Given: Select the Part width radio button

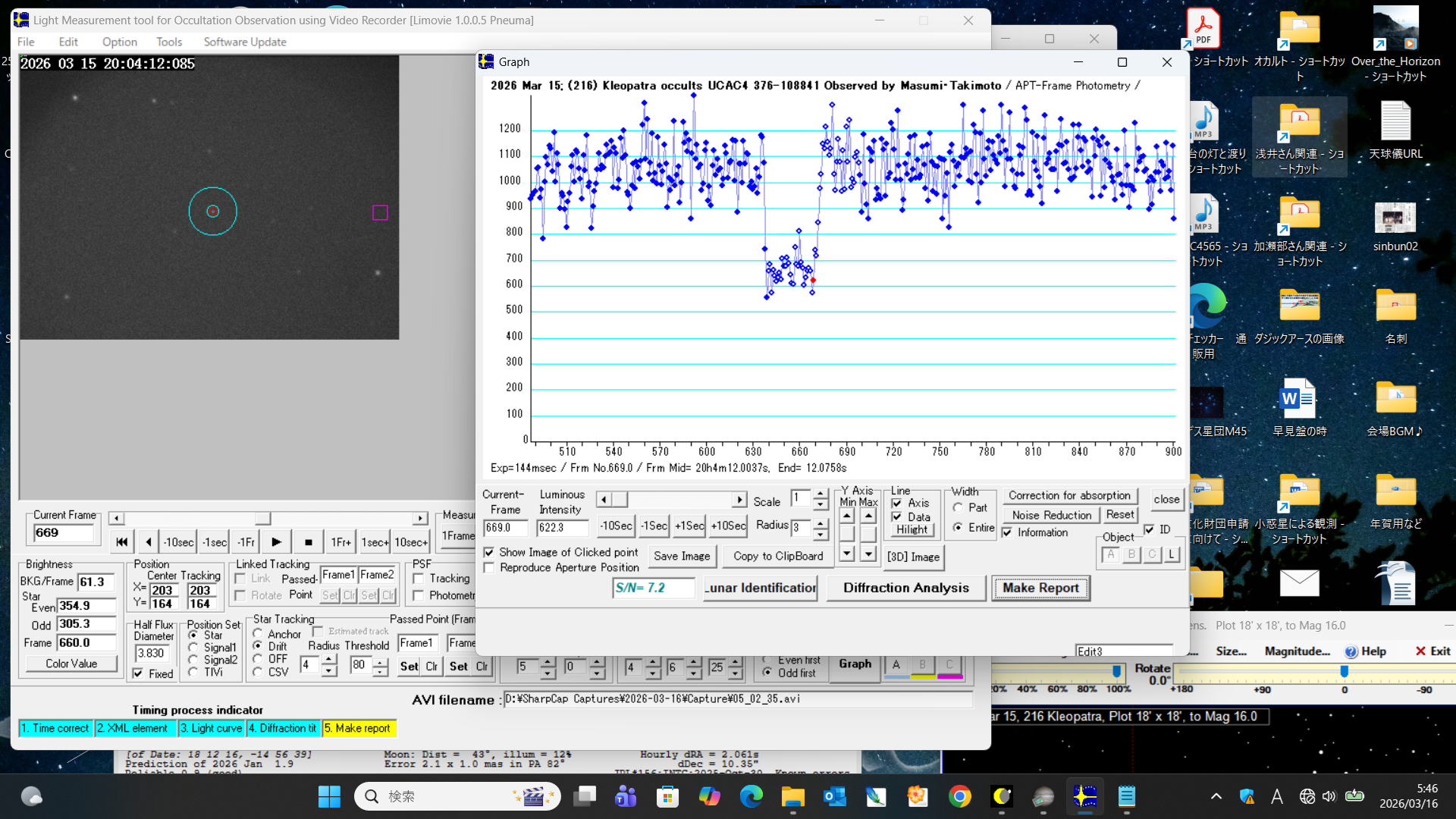Looking at the screenshot, I should 959,508.
